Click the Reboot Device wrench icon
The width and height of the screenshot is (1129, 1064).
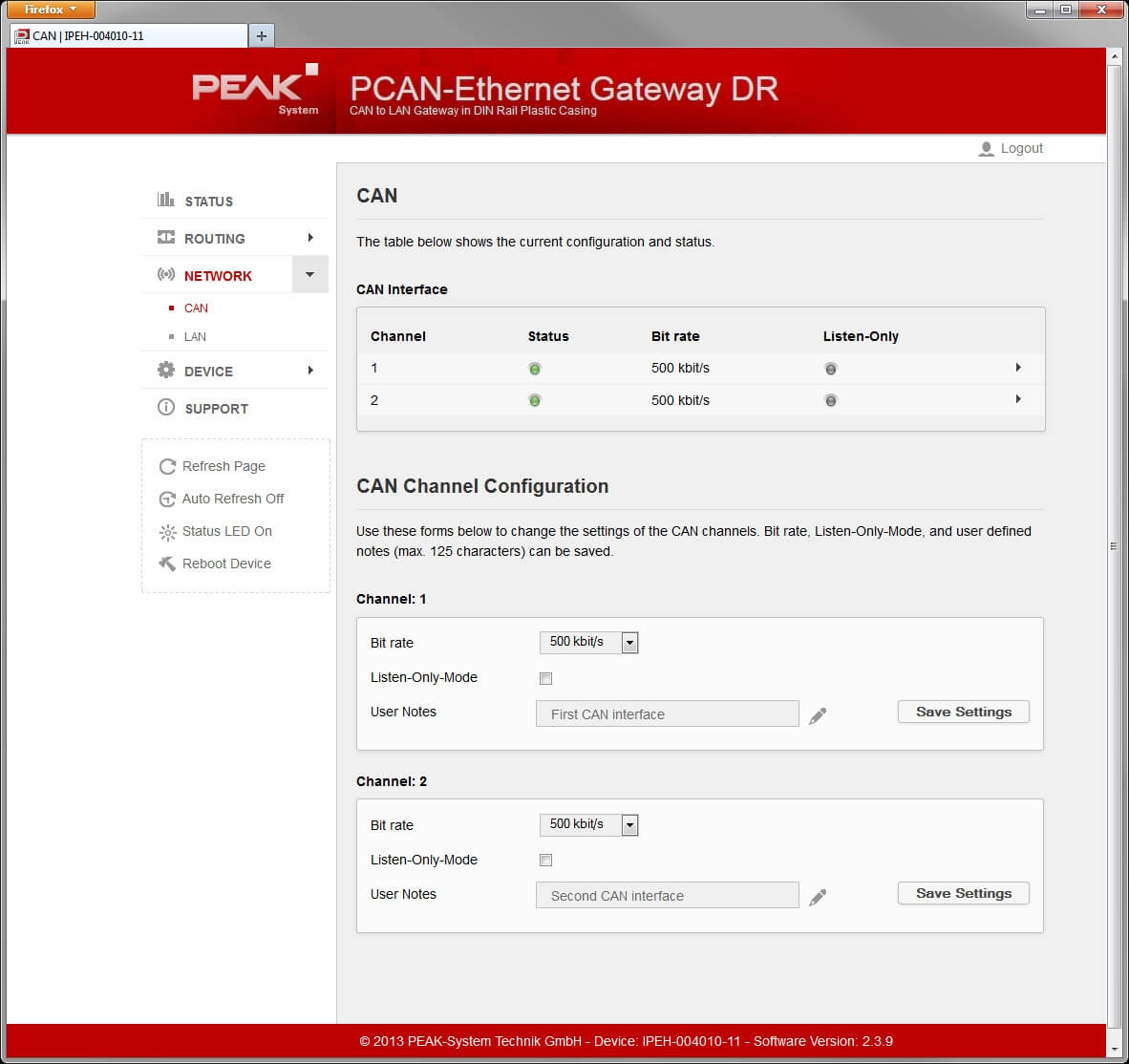point(167,564)
